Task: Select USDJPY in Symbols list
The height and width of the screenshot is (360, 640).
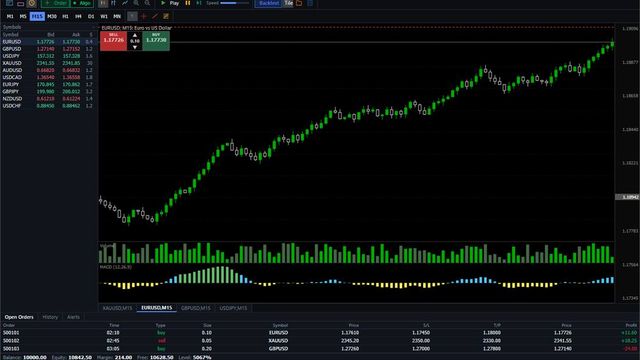Action: [49, 56]
